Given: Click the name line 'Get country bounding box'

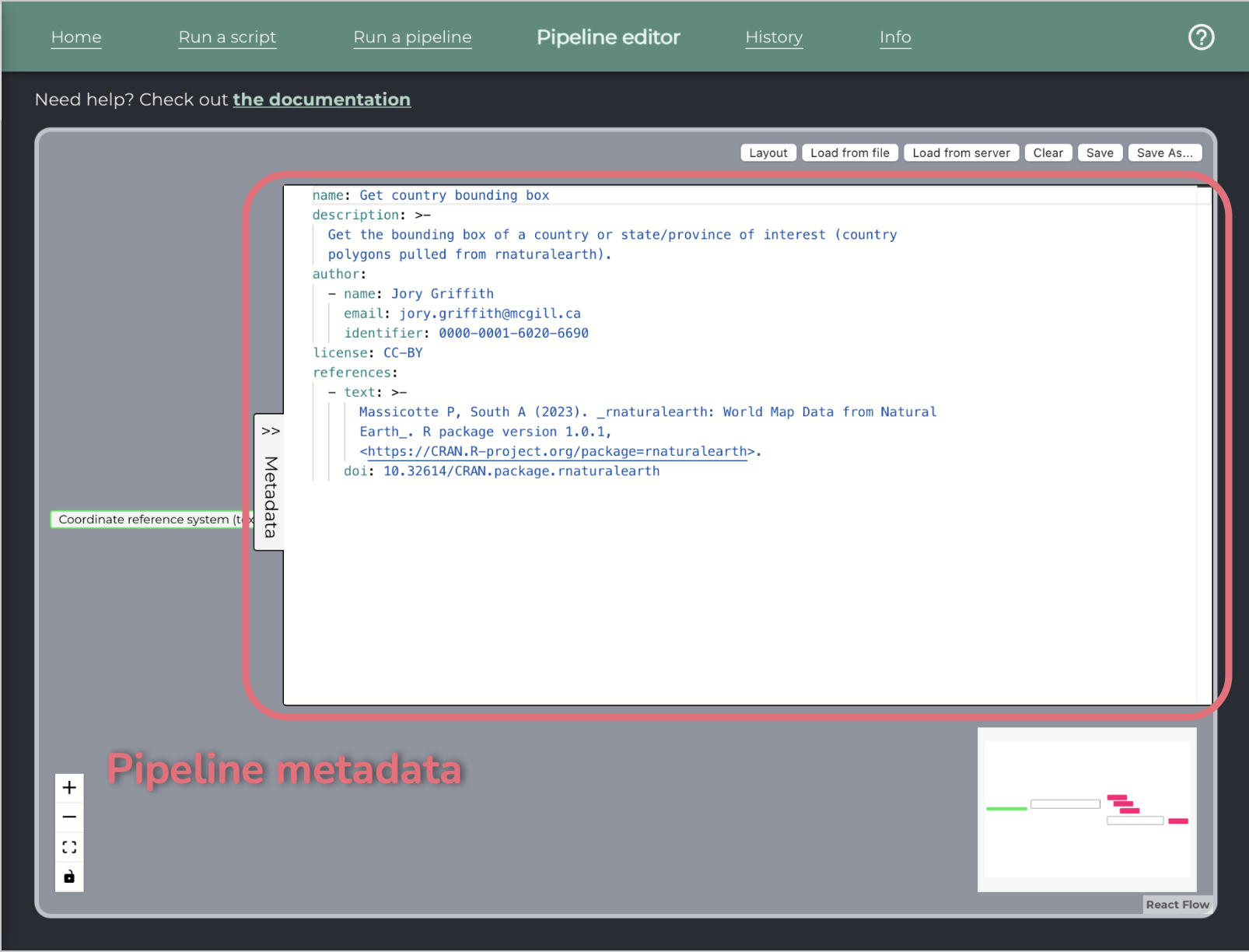Looking at the screenshot, I should (431, 195).
